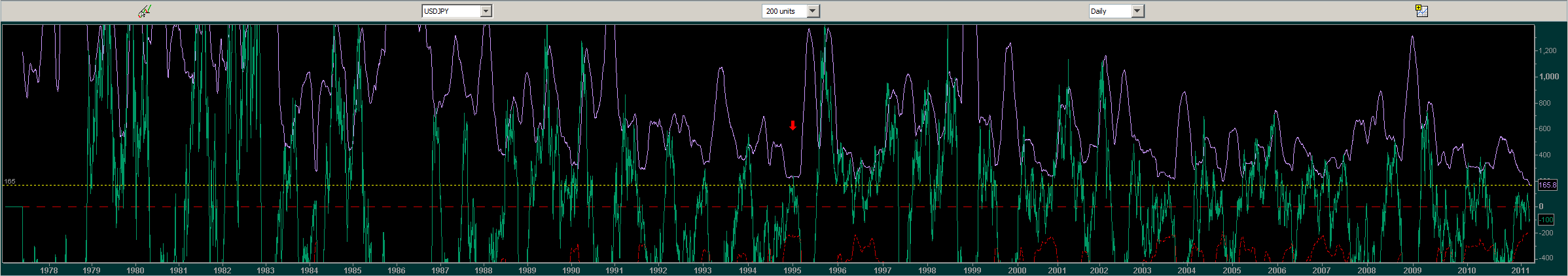Open the USDJPY symbol dropdown arrow

[x=486, y=11]
